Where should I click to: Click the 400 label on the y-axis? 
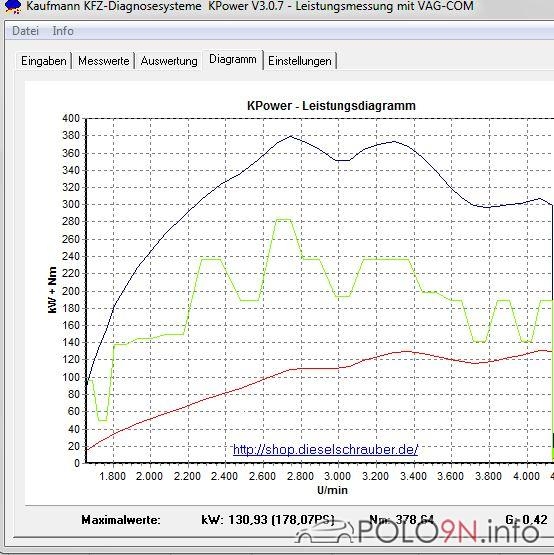click(71, 118)
